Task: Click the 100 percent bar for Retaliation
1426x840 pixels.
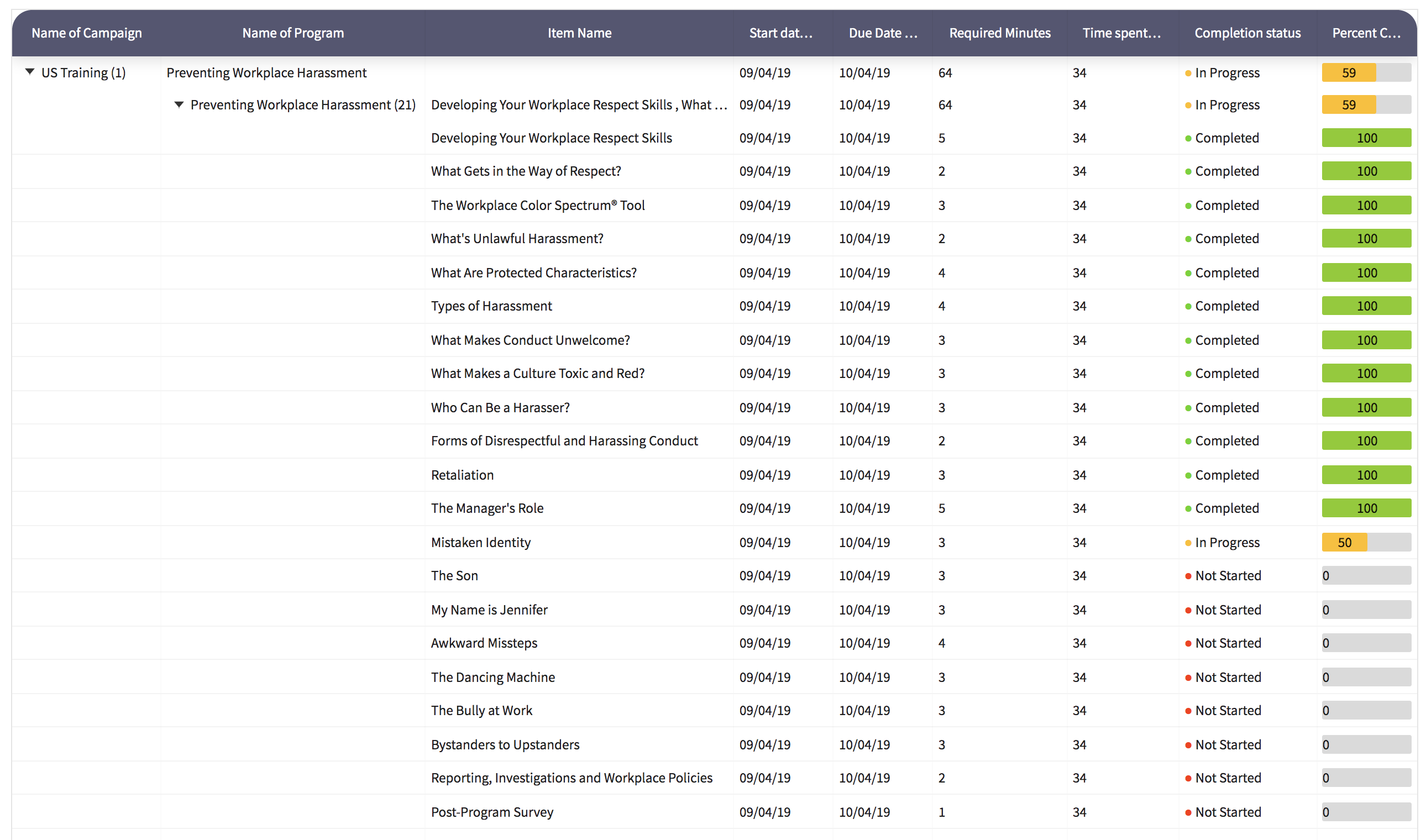Action: 1366,475
